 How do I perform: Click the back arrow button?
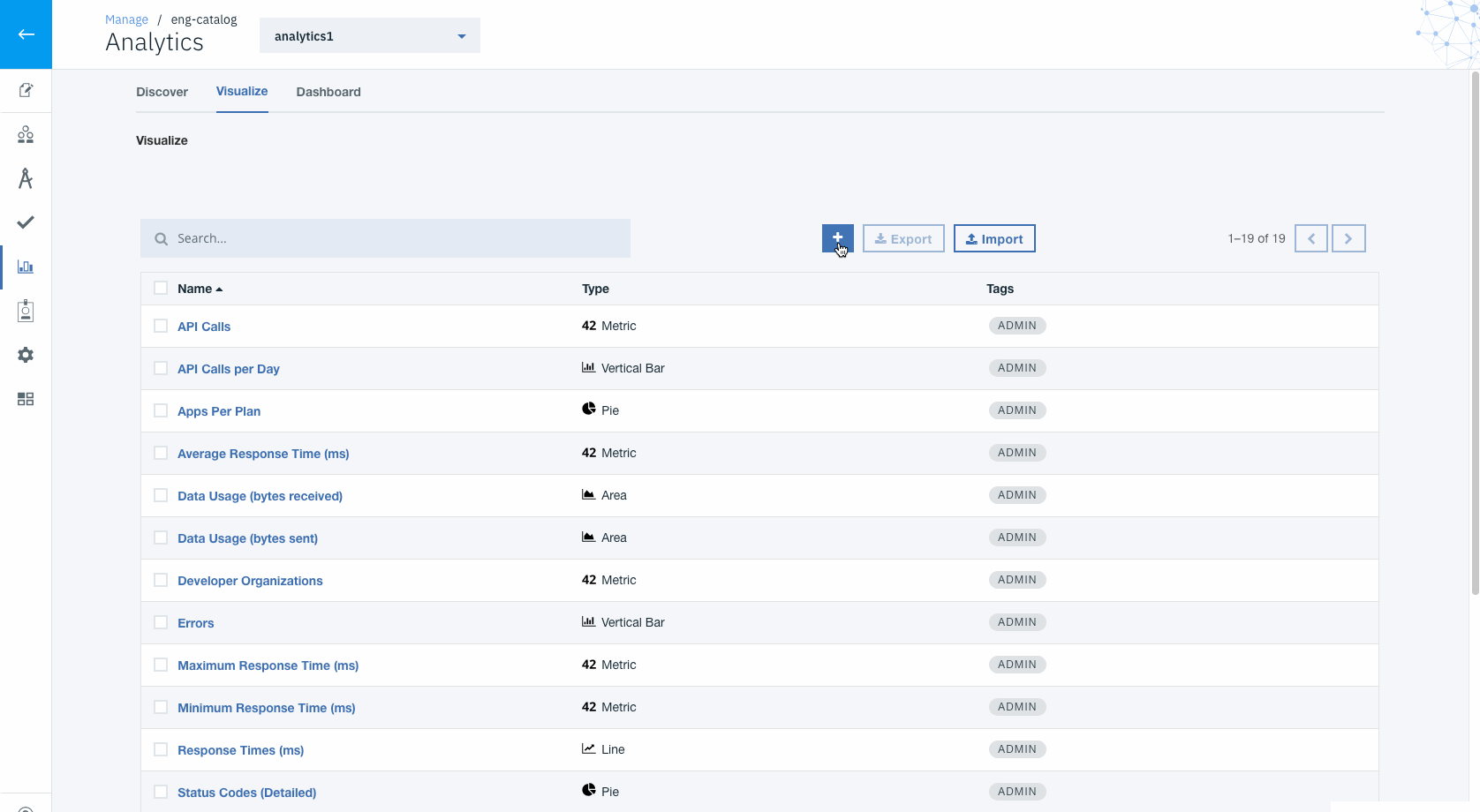[x=26, y=34]
